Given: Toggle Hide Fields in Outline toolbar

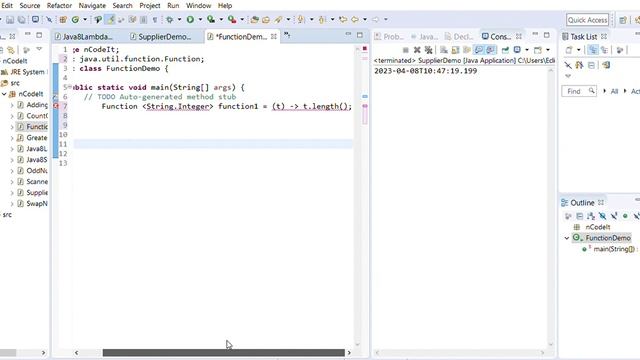Looking at the screenshot, I should 602,216.
